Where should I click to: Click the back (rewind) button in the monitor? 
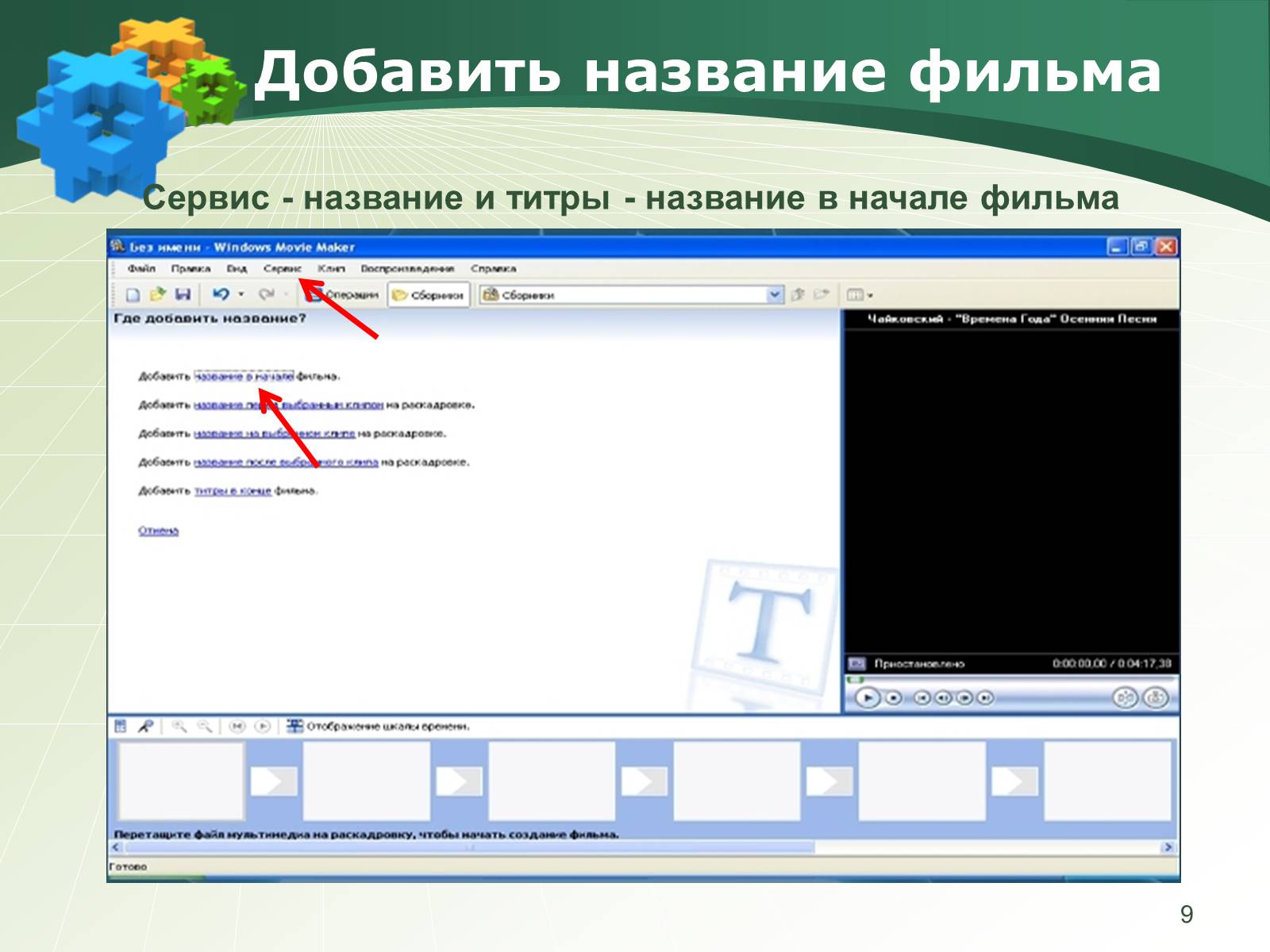pyautogui.click(x=922, y=698)
